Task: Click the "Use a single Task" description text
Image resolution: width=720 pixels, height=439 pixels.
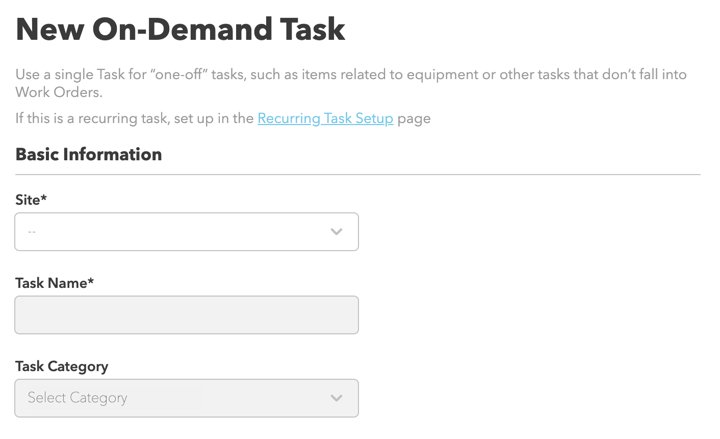Action: click(x=351, y=83)
